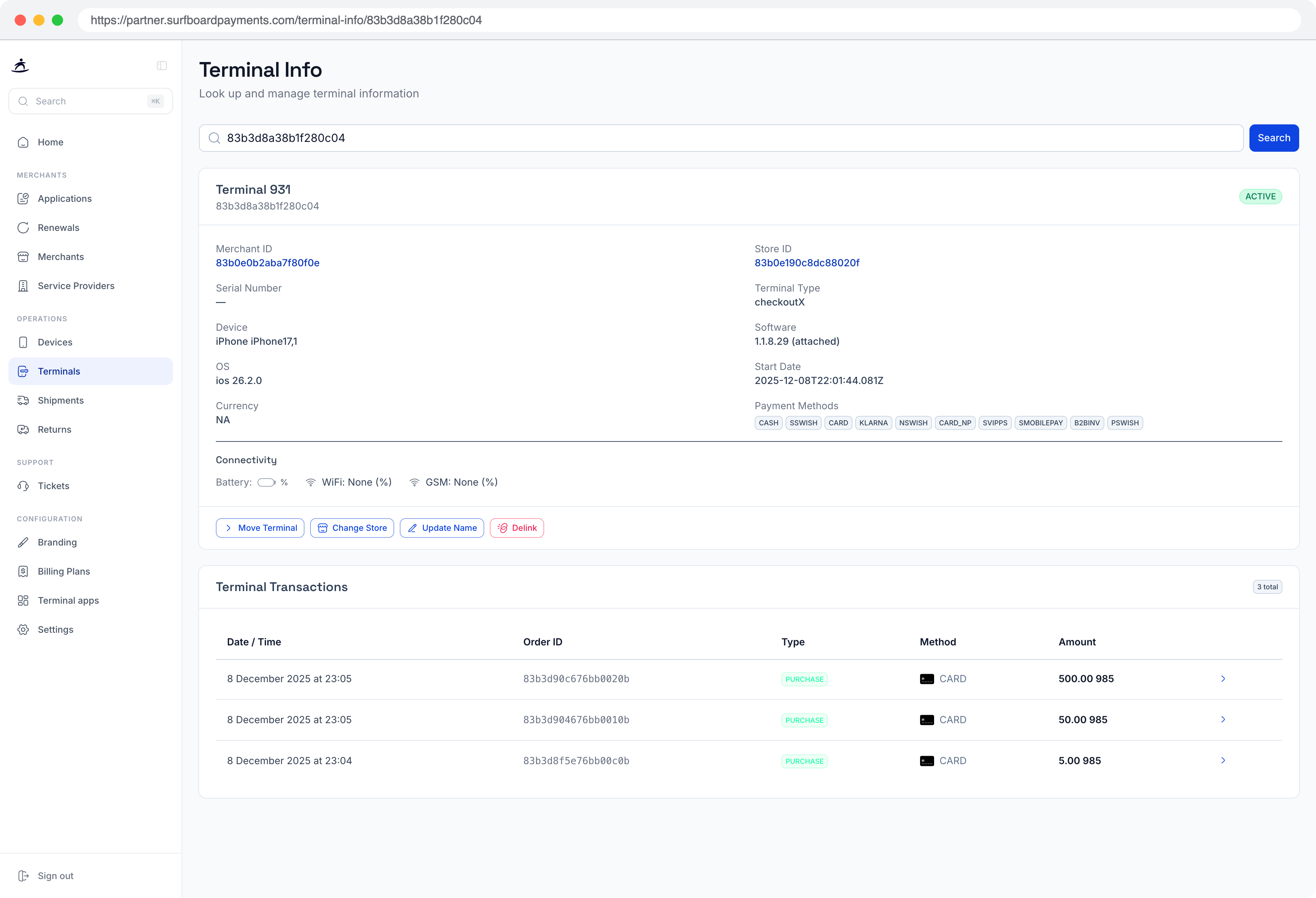Sign out of the partner portal
This screenshot has height=898, width=1316.
91,876
